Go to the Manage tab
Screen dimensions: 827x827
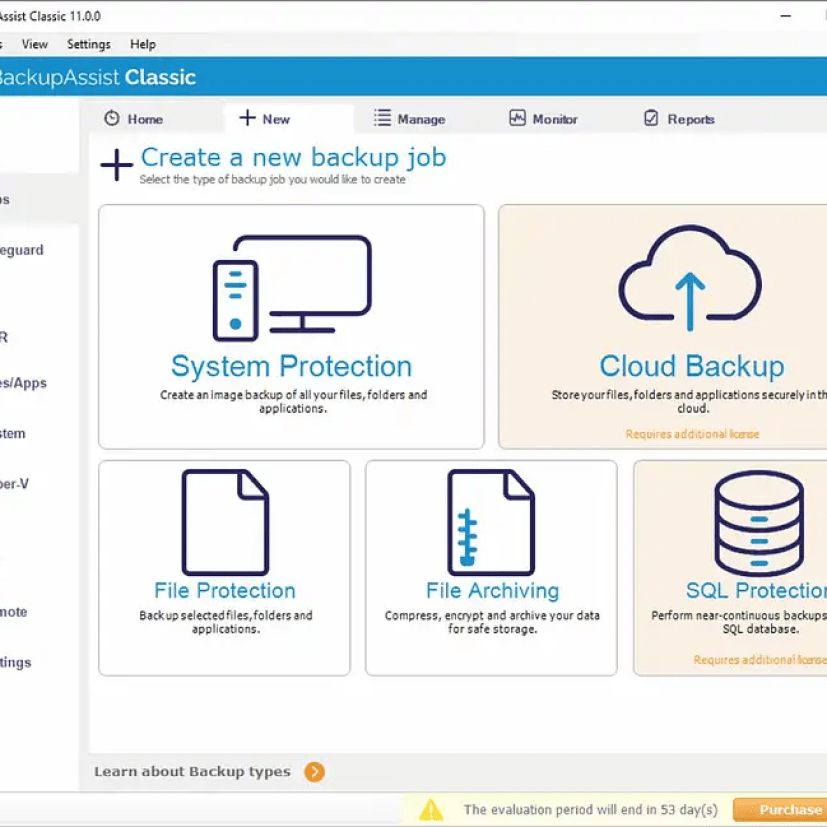pyautogui.click(x=409, y=119)
